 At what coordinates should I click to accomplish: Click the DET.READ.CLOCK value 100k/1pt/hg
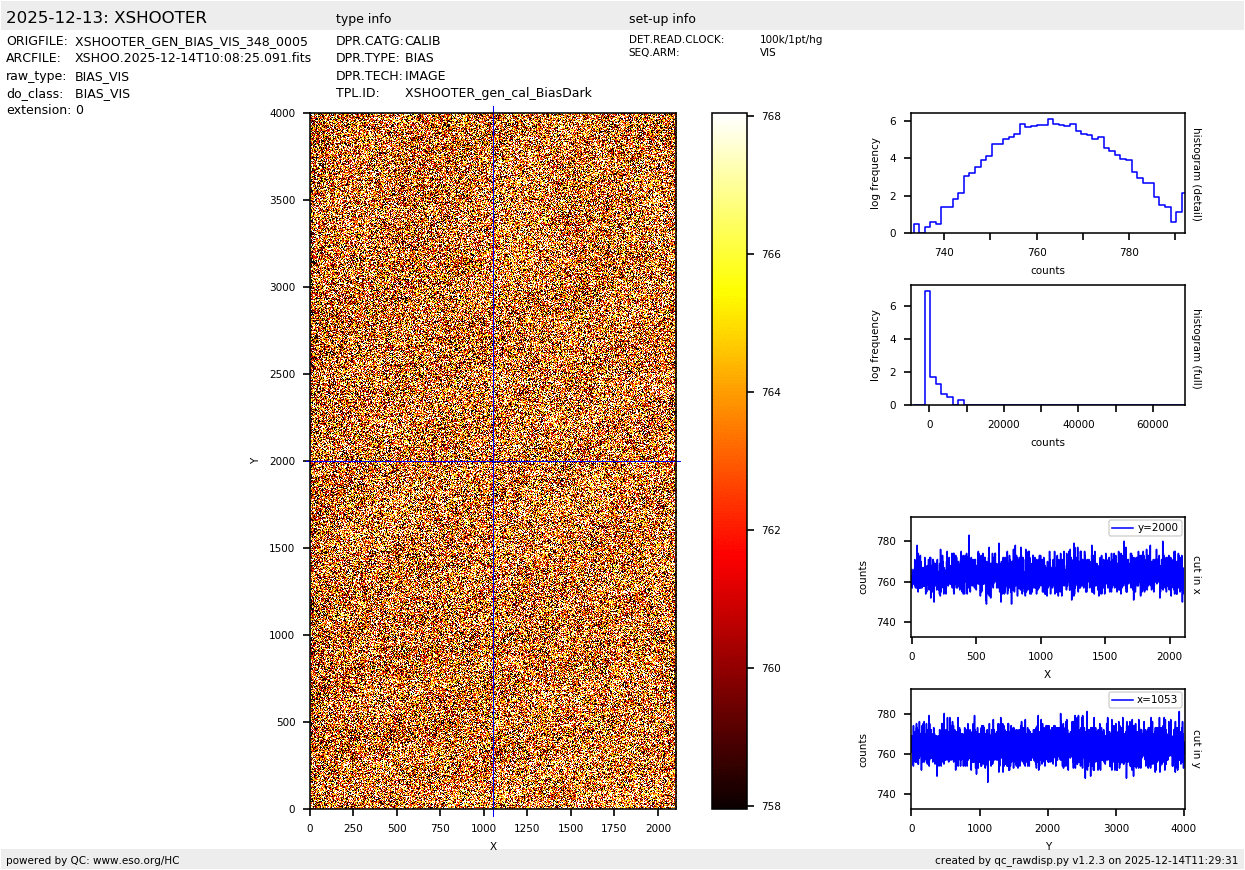pyautogui.click(x=790, y=40)
